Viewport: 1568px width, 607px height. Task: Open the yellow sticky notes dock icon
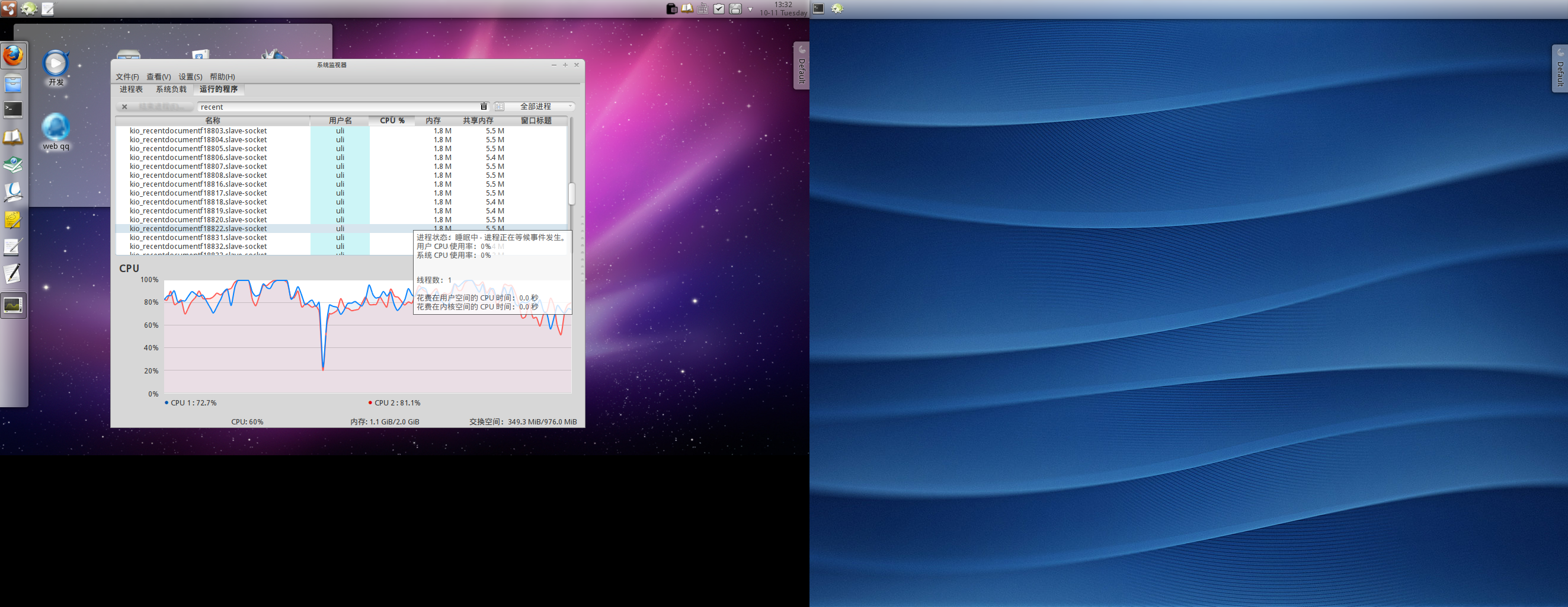[13, 219]
